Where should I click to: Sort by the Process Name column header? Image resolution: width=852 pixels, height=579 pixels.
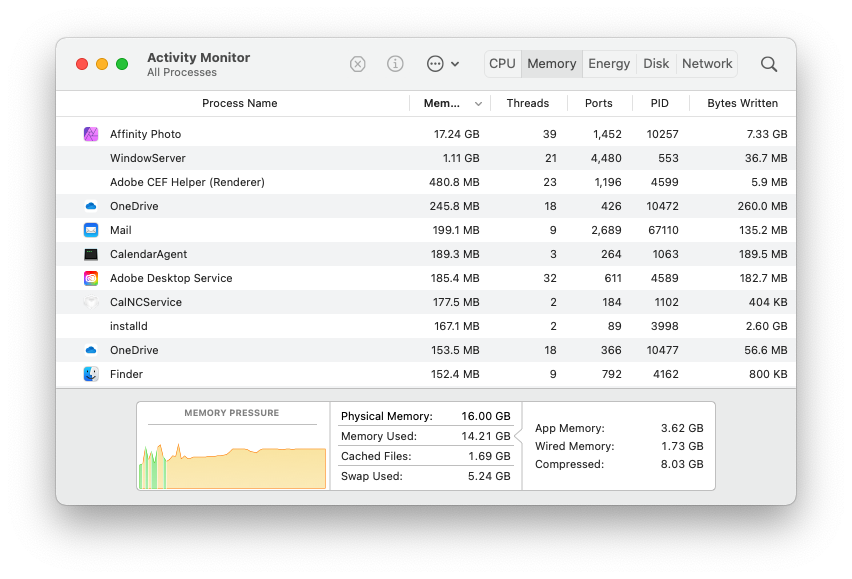[240, 103]
